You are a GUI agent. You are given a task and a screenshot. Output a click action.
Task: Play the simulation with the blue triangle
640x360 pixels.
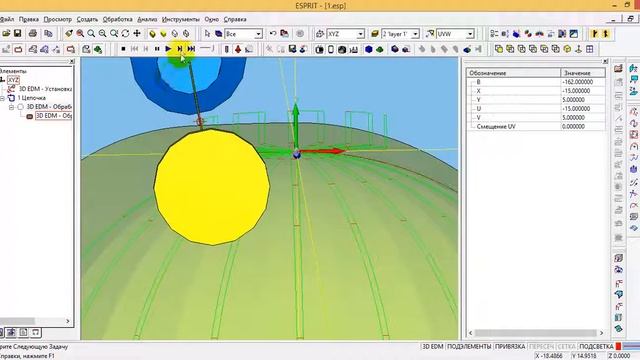pyautogui.click(x=168, y=49)
